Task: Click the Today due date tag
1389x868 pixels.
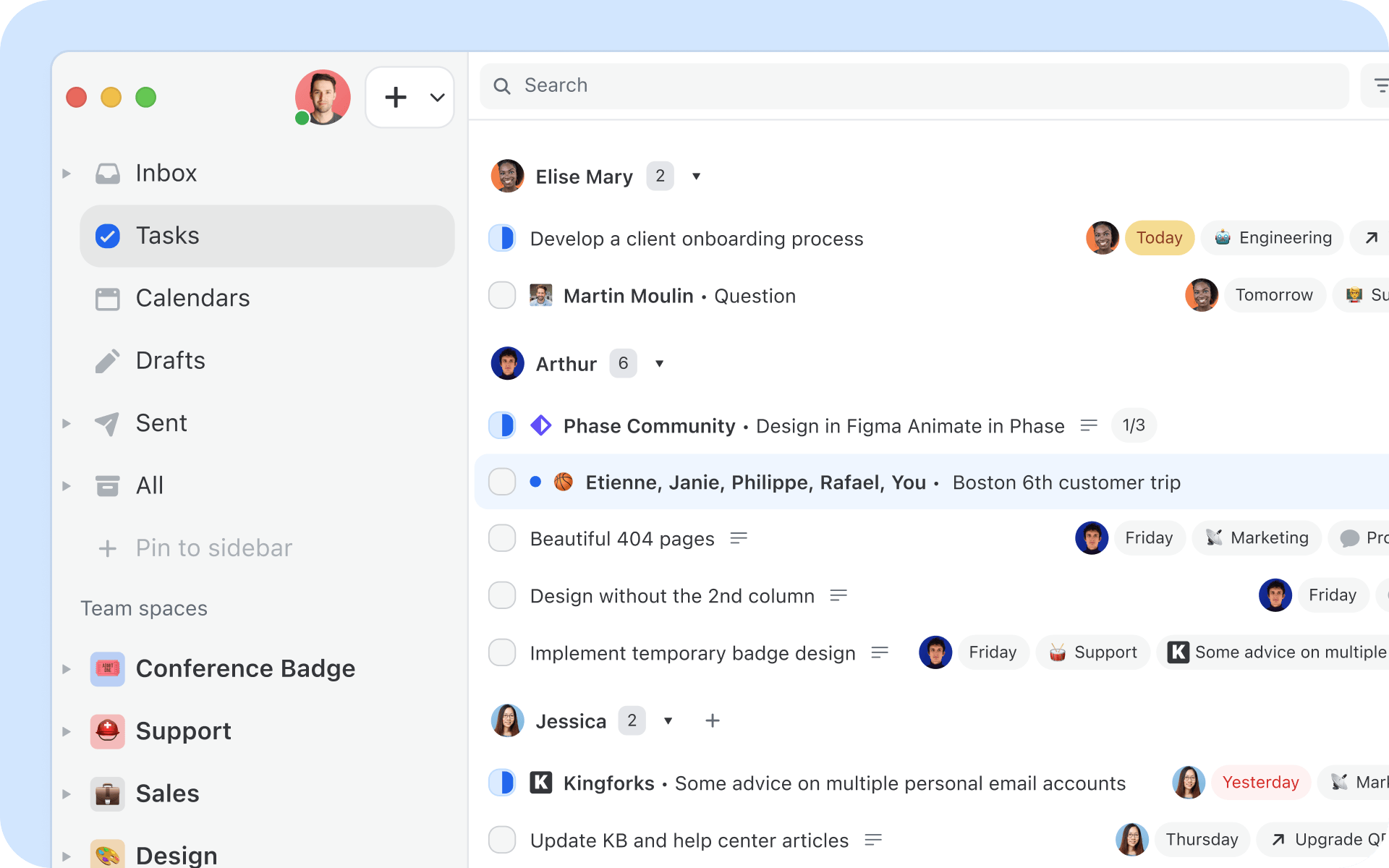Action: click(x=1159, y=238)
